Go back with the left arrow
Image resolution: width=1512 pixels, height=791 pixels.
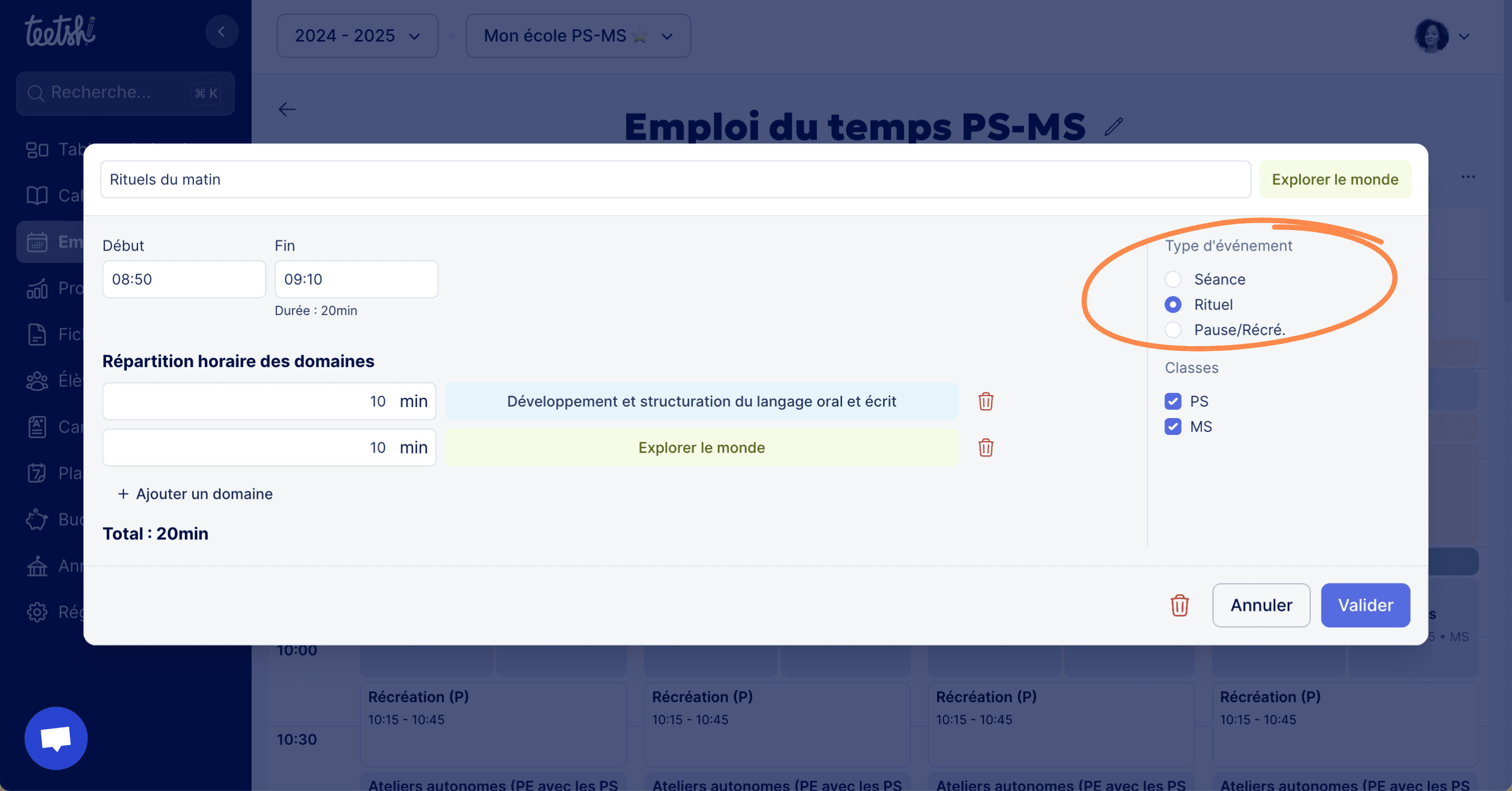pyautogui.click(x=287, y=109)
